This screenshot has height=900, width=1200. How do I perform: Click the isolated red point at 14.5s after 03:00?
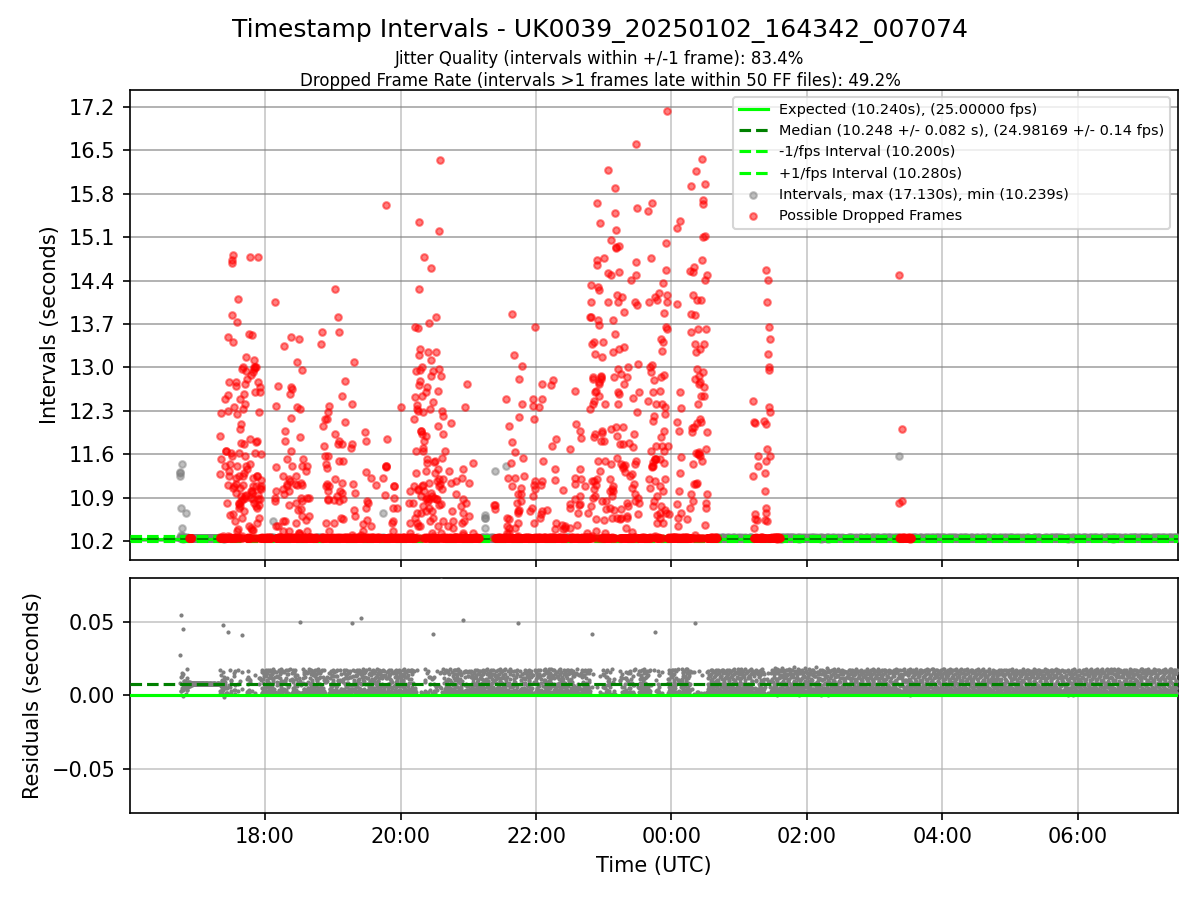(899, 275)
